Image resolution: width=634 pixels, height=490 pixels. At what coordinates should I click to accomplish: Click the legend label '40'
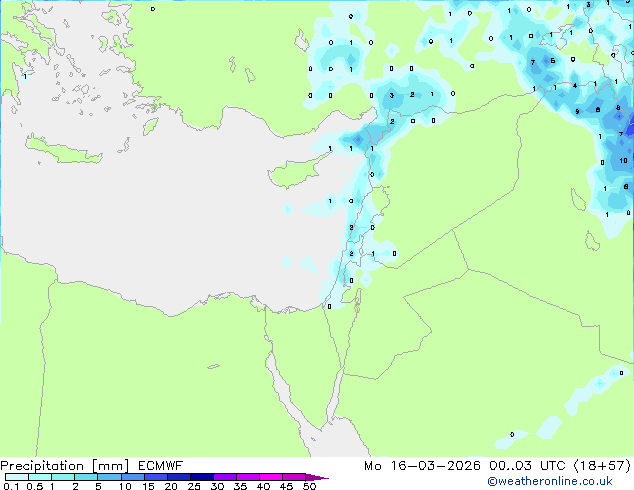point(263,486)
